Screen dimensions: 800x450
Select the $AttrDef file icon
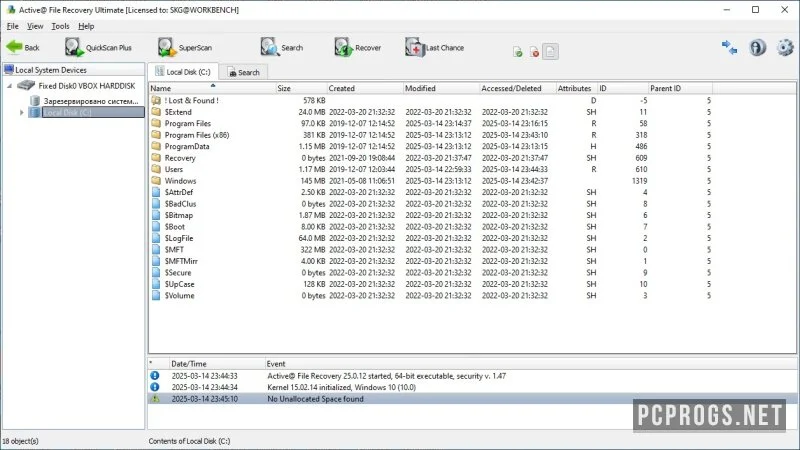tap(156, 192)
